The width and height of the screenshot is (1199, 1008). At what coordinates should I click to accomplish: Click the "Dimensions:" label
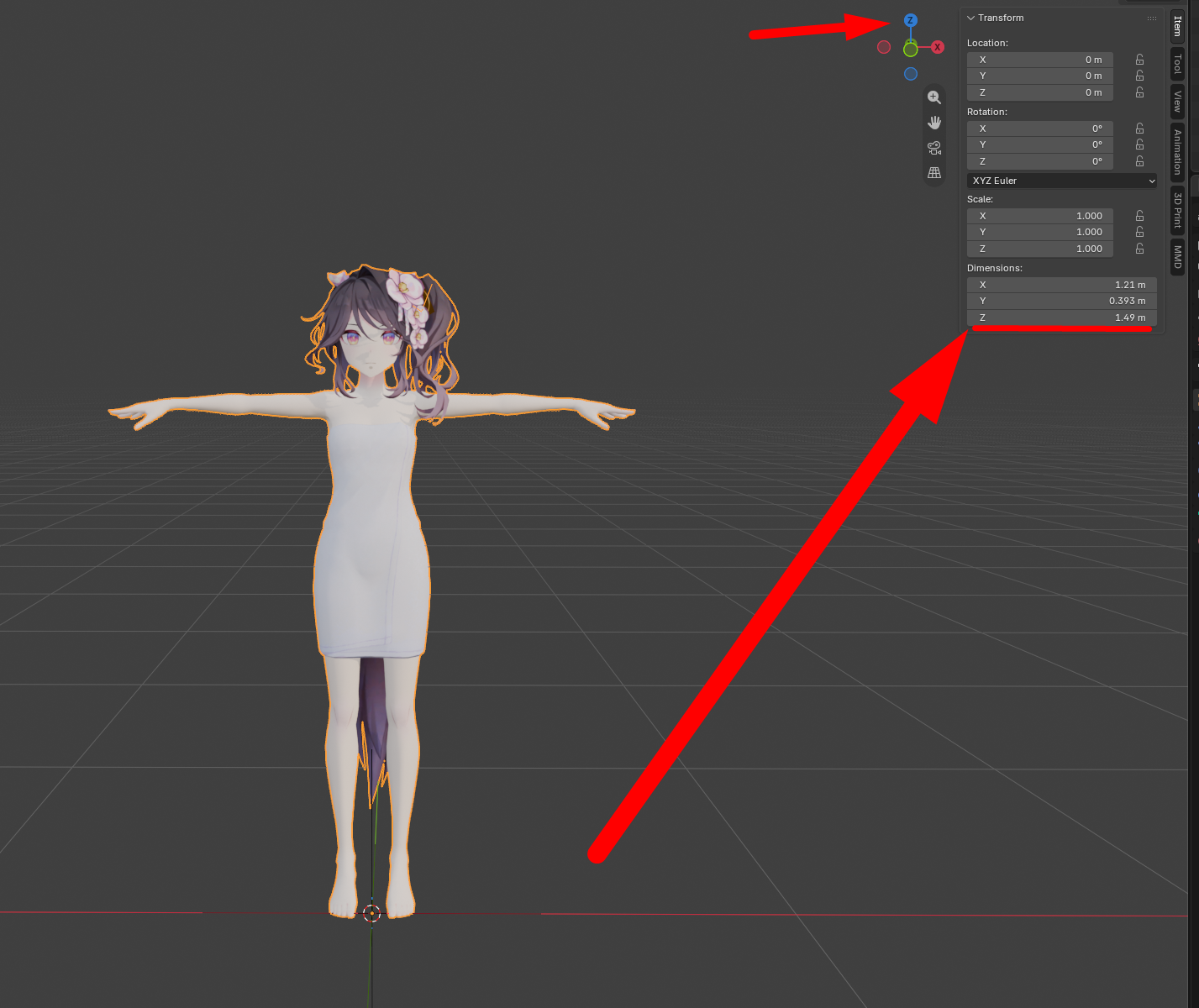tap(995, 268)
